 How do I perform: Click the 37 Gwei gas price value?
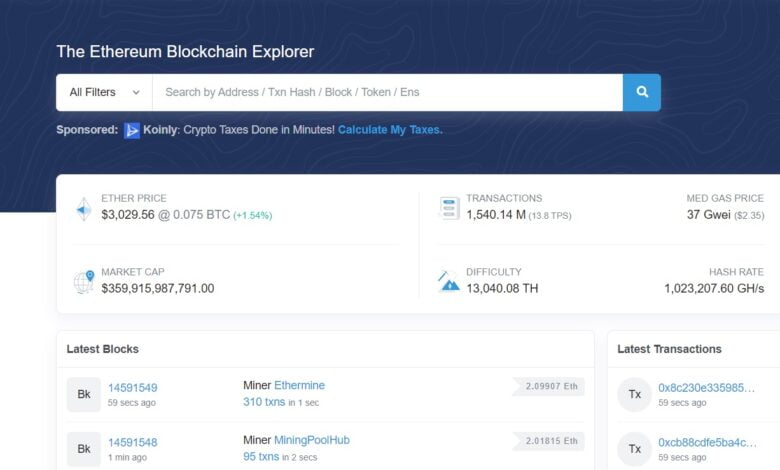pos(708,215)
